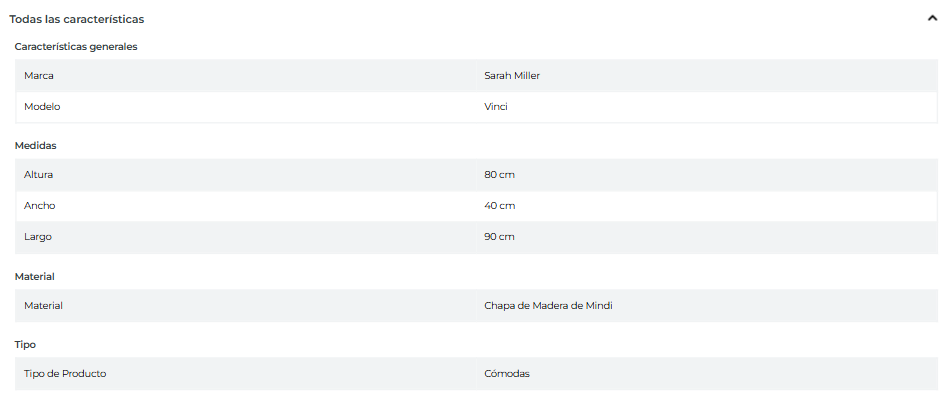
Task: Select the 90 cm length value
Action: pyautogui.click(x=499, y=237)
